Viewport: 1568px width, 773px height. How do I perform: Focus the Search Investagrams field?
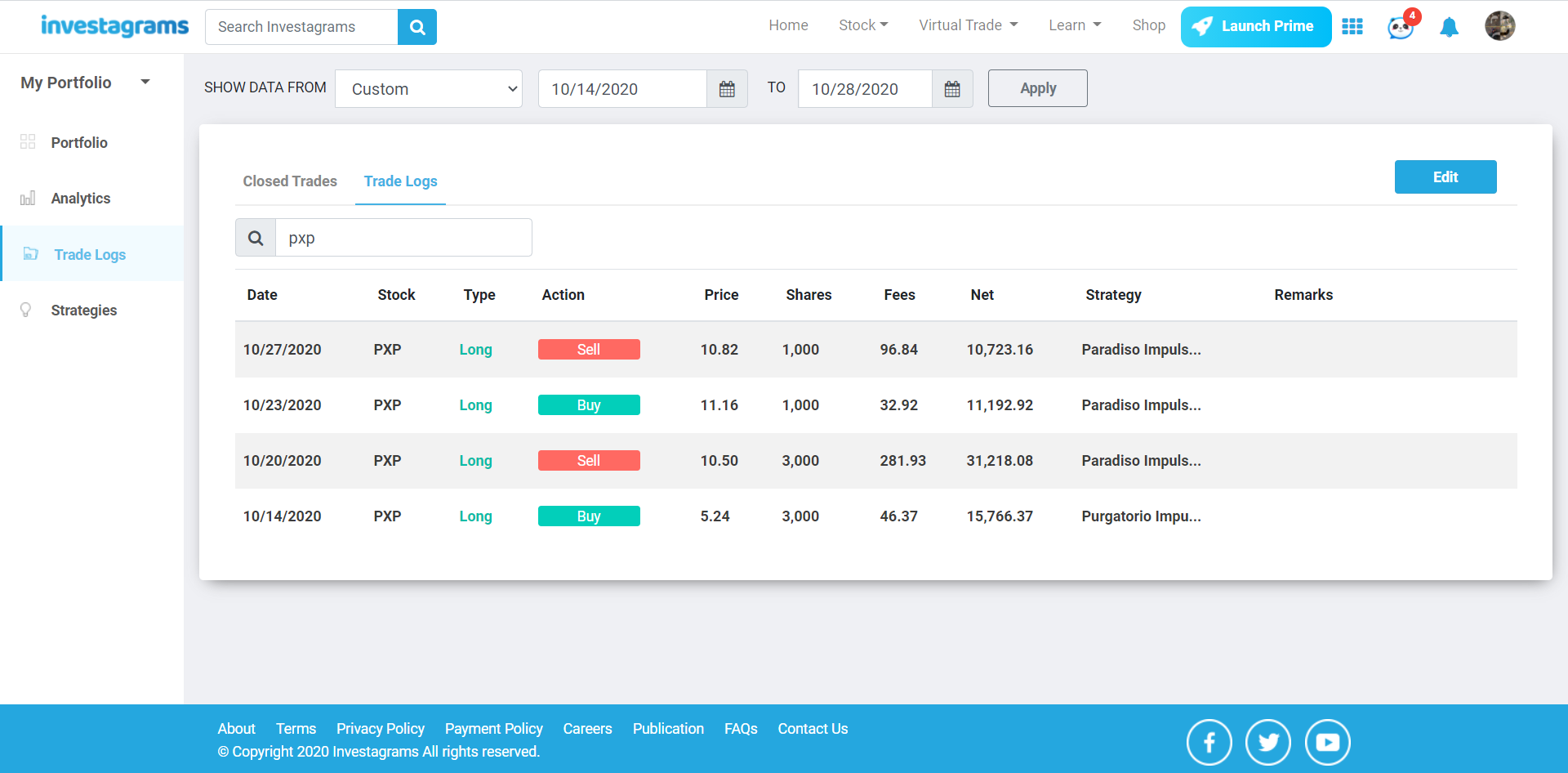point(301,27)
